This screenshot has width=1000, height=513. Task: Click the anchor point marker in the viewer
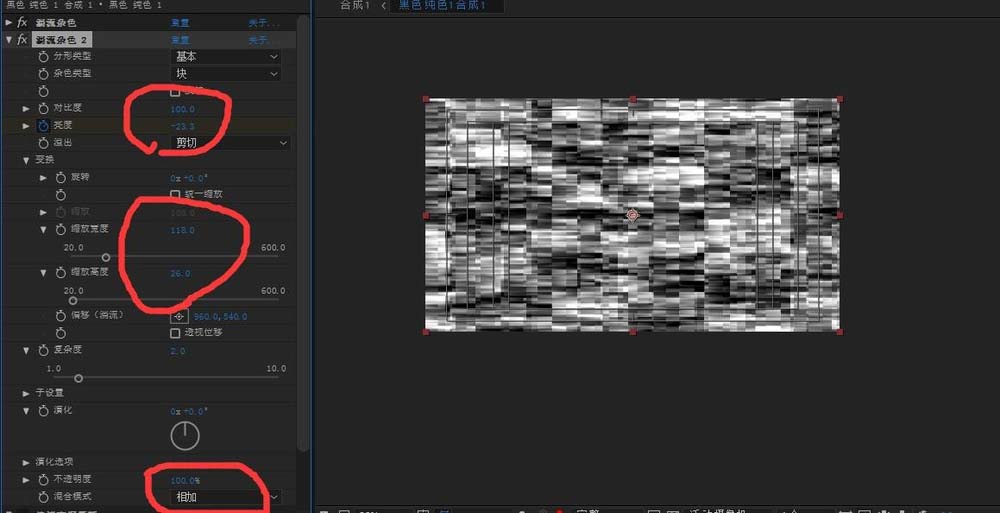click(x=632, y=216)
